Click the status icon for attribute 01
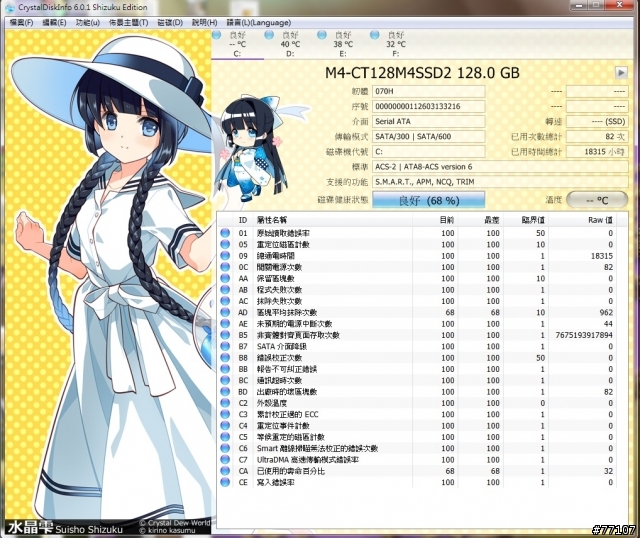The height and width of the screenshot is (538, 640). tap(225, 233)
